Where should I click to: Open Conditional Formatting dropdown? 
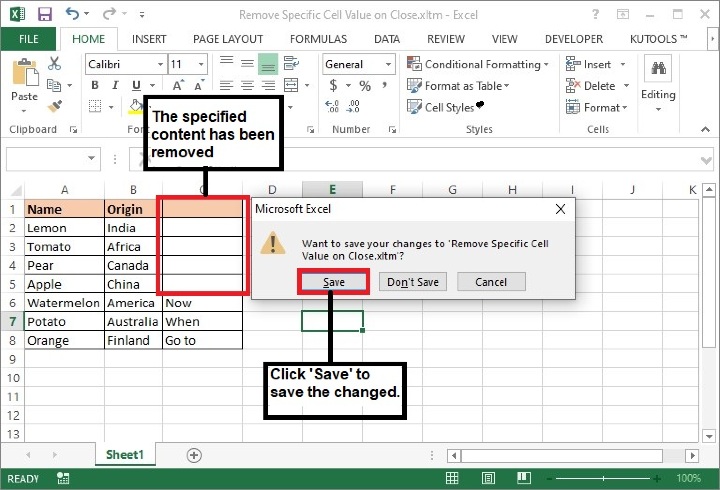tap(478, 64)
